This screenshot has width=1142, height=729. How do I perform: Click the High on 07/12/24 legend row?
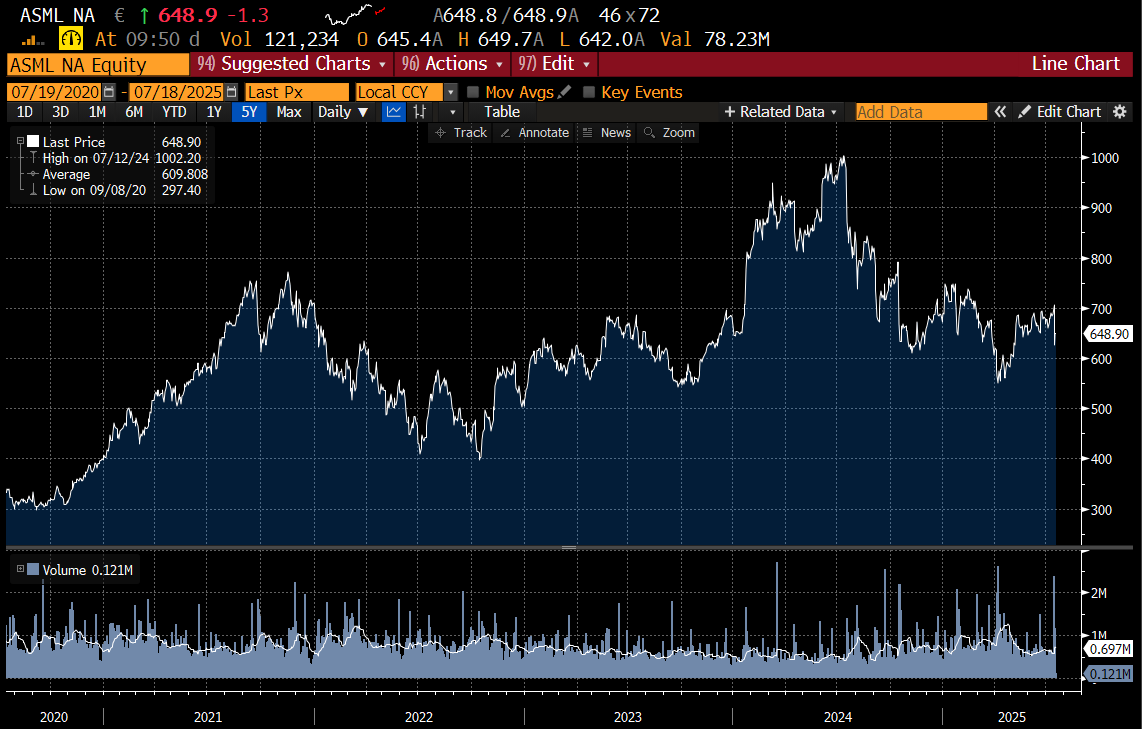pos(114,158)
